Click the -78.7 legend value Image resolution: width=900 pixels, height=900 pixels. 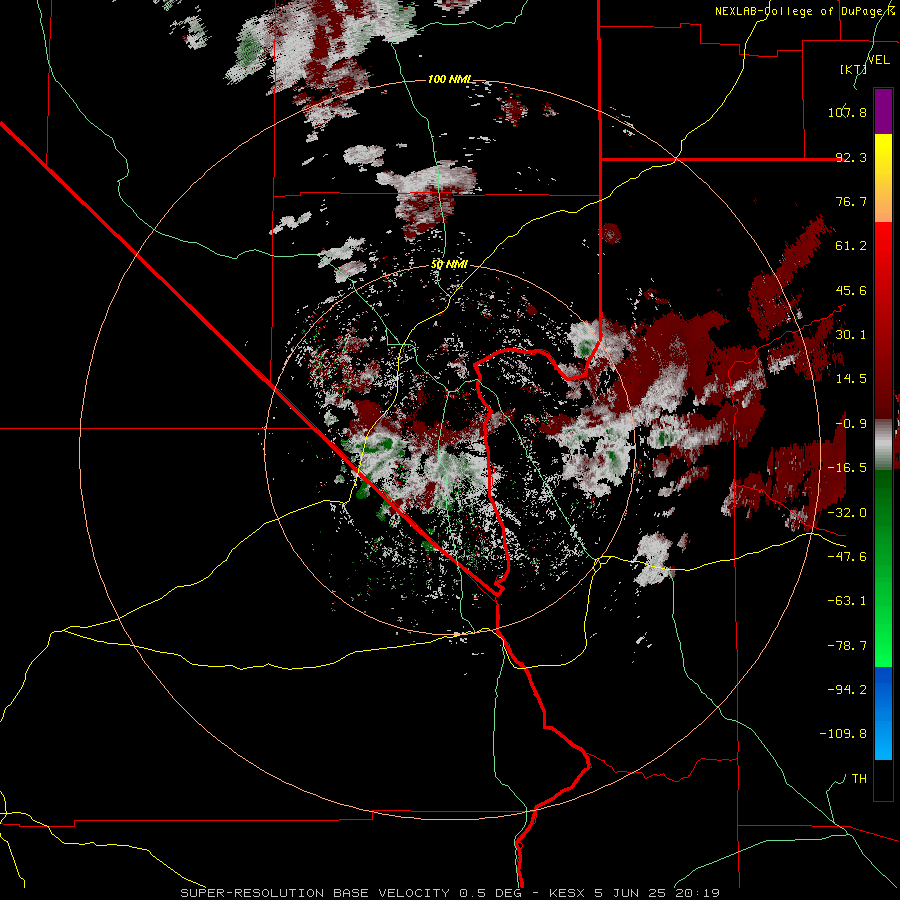pos(847,646)
